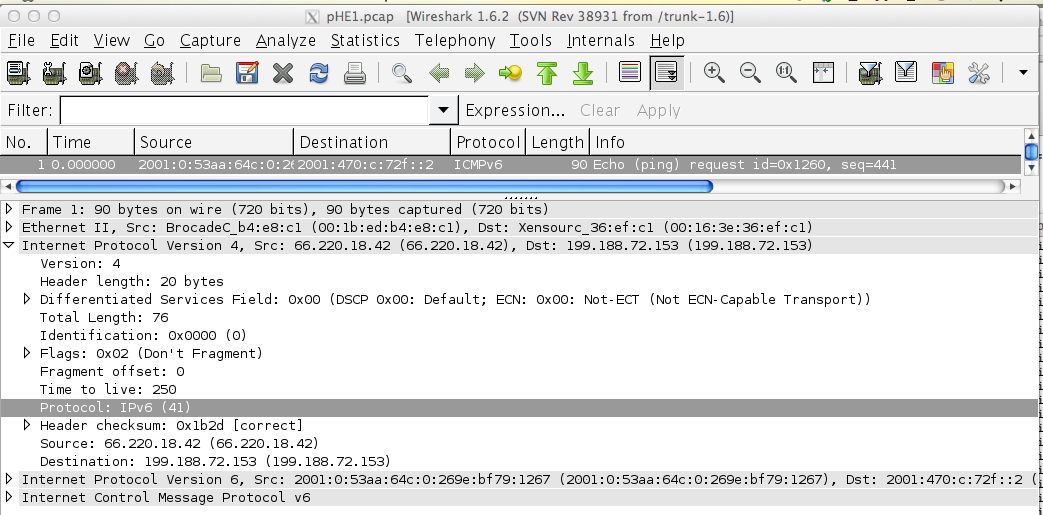Sort by the No. column header

24,142
